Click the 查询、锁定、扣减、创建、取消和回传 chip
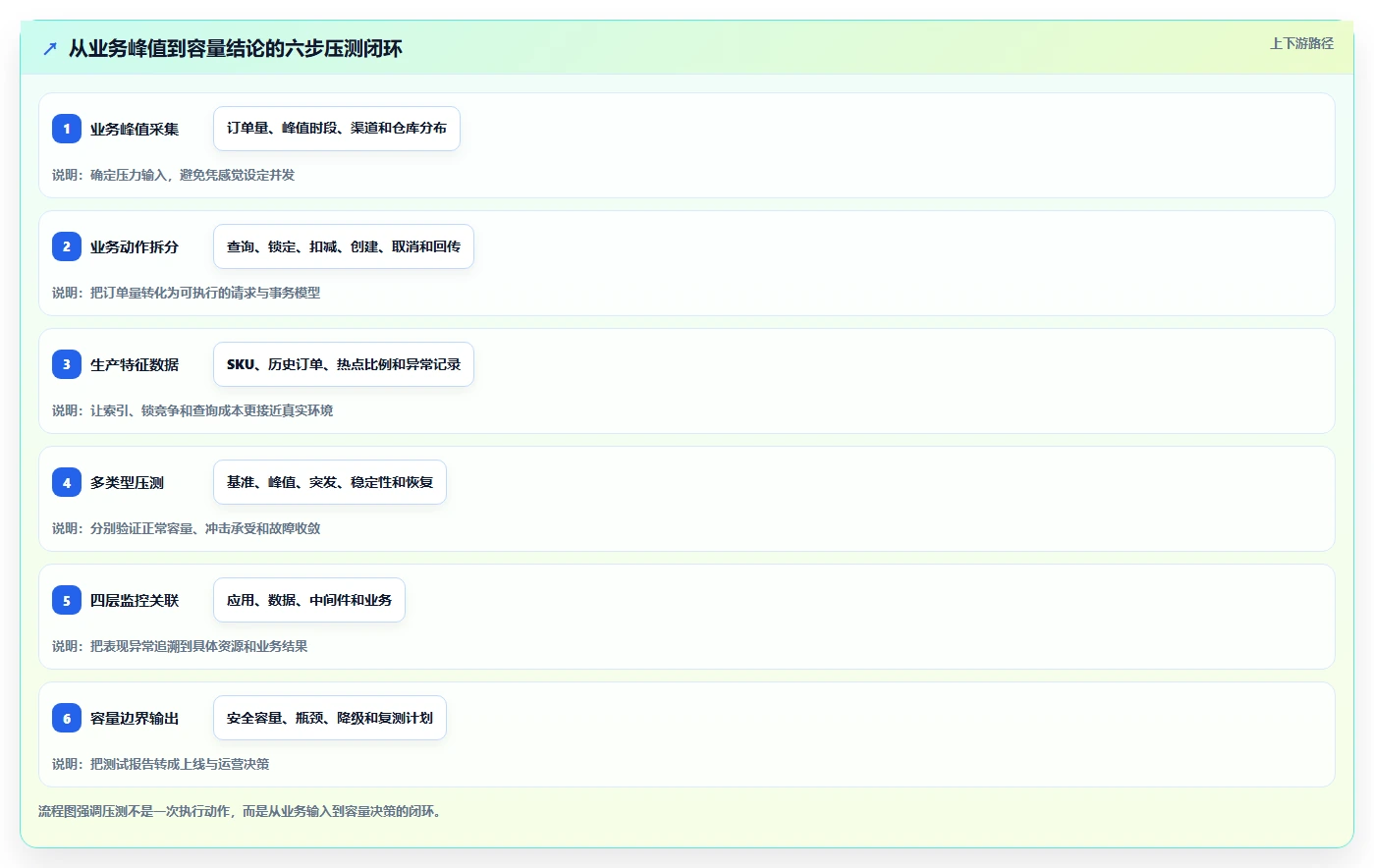Screen dimensions: 1374x868 click(x=344, y=246)
